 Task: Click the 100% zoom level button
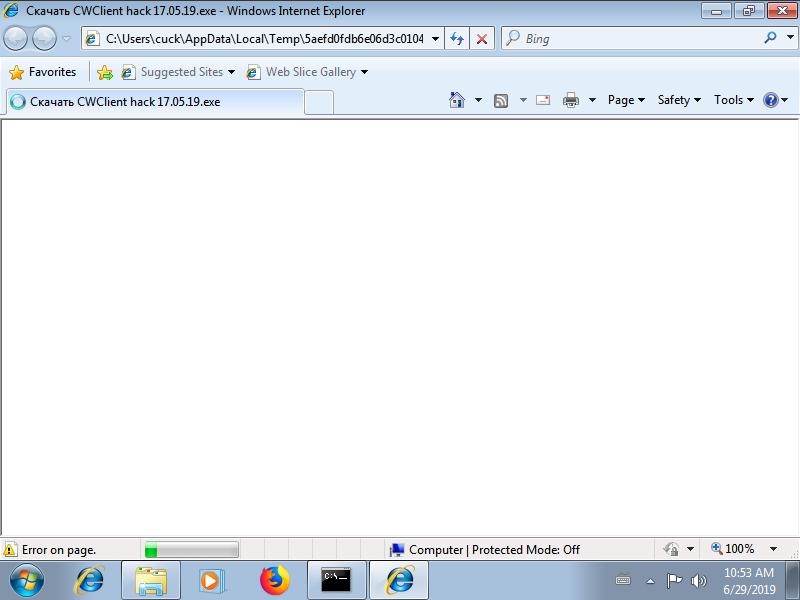pyautogui.click(x=733, y=549)
